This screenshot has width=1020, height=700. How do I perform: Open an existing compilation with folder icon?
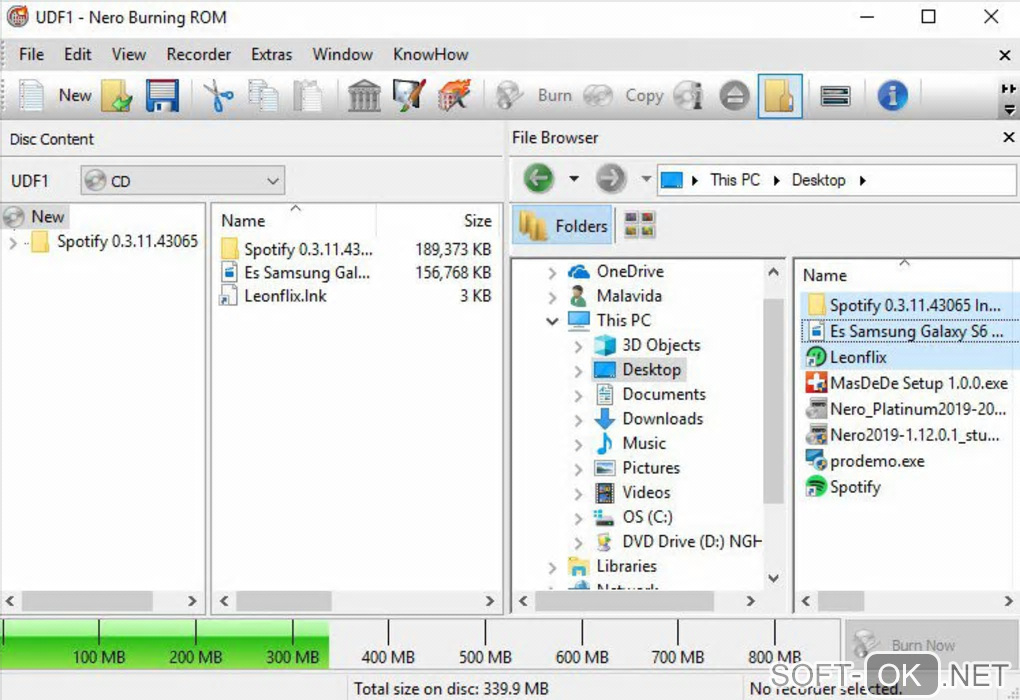(x=117, y=96)
